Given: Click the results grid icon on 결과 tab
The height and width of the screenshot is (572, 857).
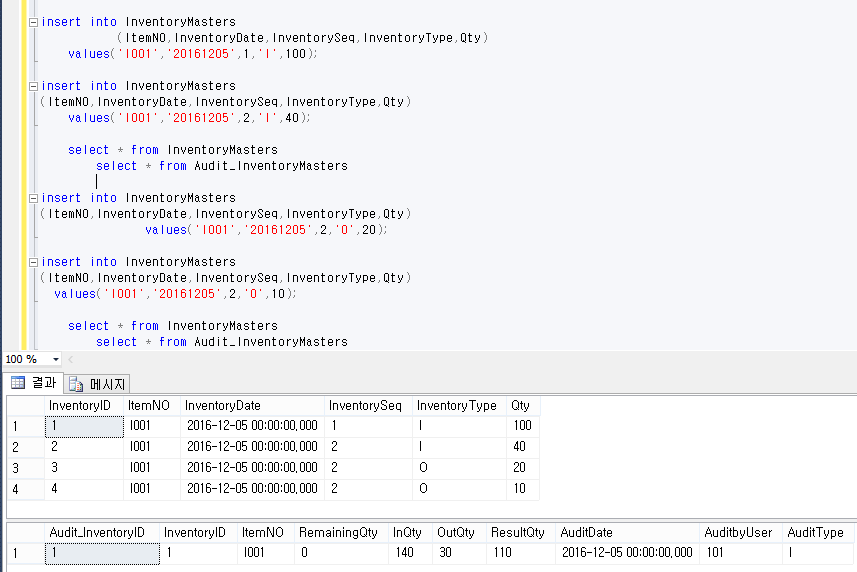Looking at the screenshot, I should tap(17, 383).
